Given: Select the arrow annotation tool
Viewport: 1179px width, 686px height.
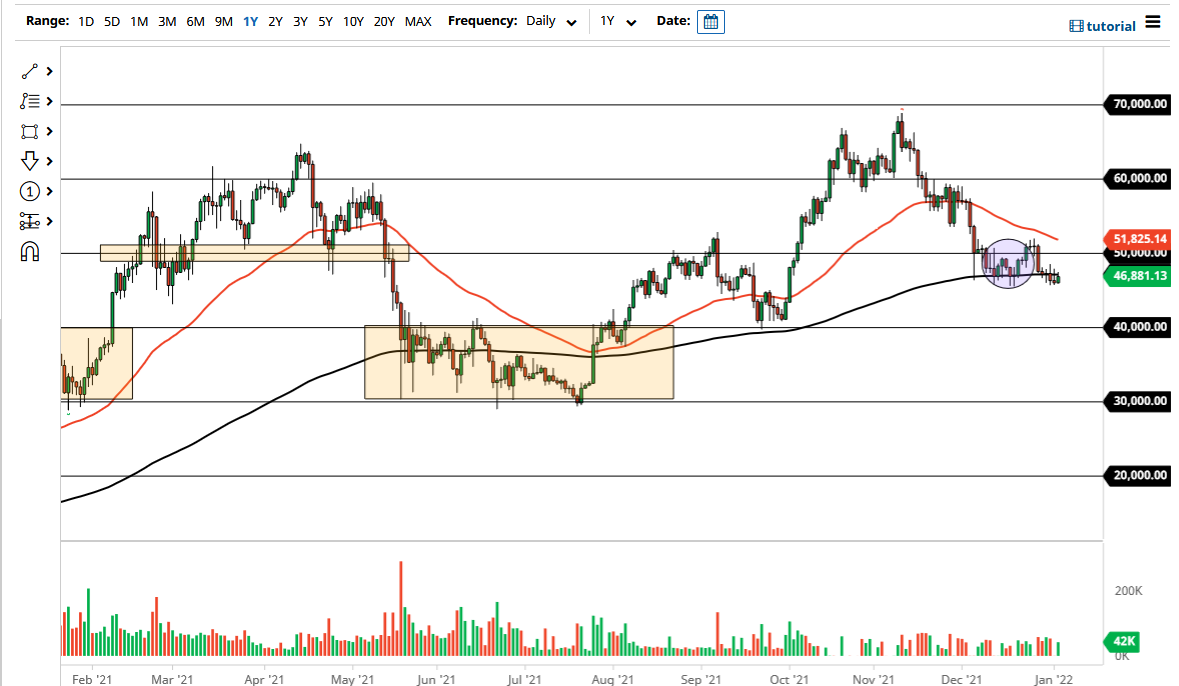Looking at the screenshot, I should pos(27,161).
